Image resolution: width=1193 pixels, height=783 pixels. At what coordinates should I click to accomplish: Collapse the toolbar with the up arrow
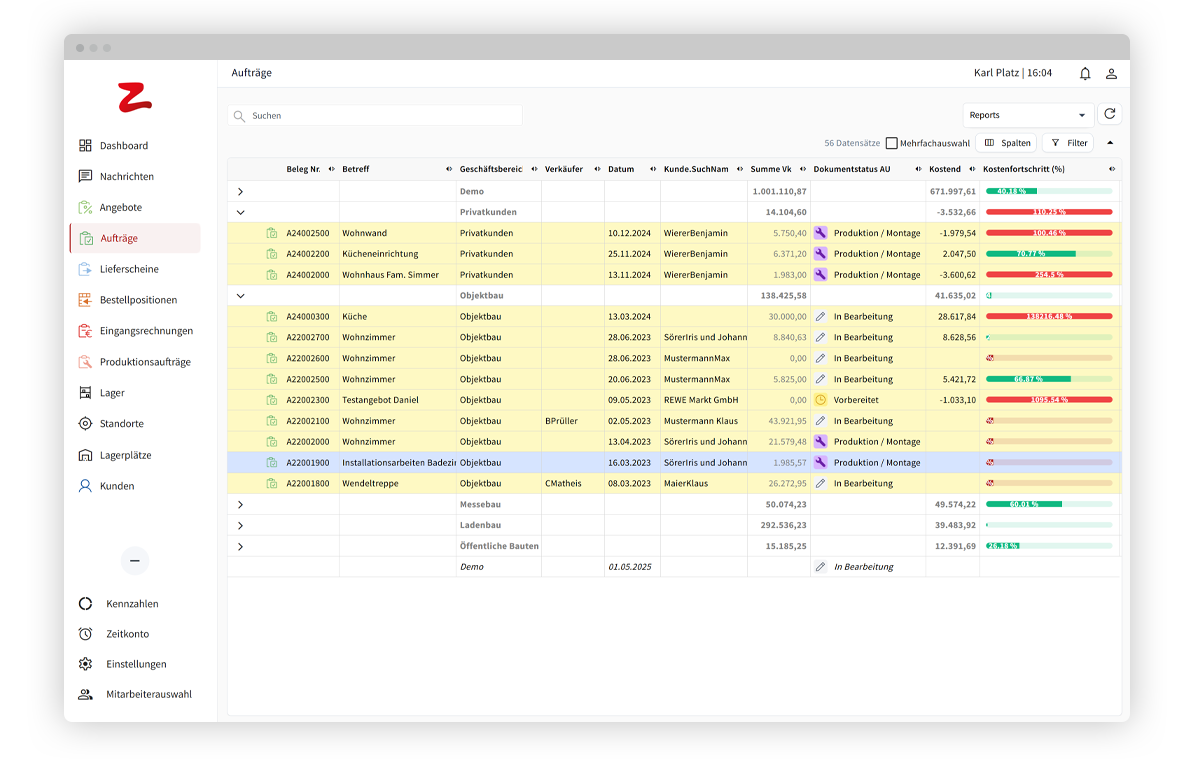coord(1109,143)
